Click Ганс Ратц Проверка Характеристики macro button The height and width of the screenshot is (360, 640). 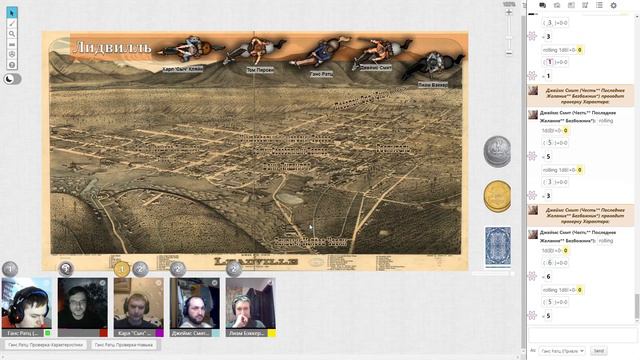coord(46,345)
